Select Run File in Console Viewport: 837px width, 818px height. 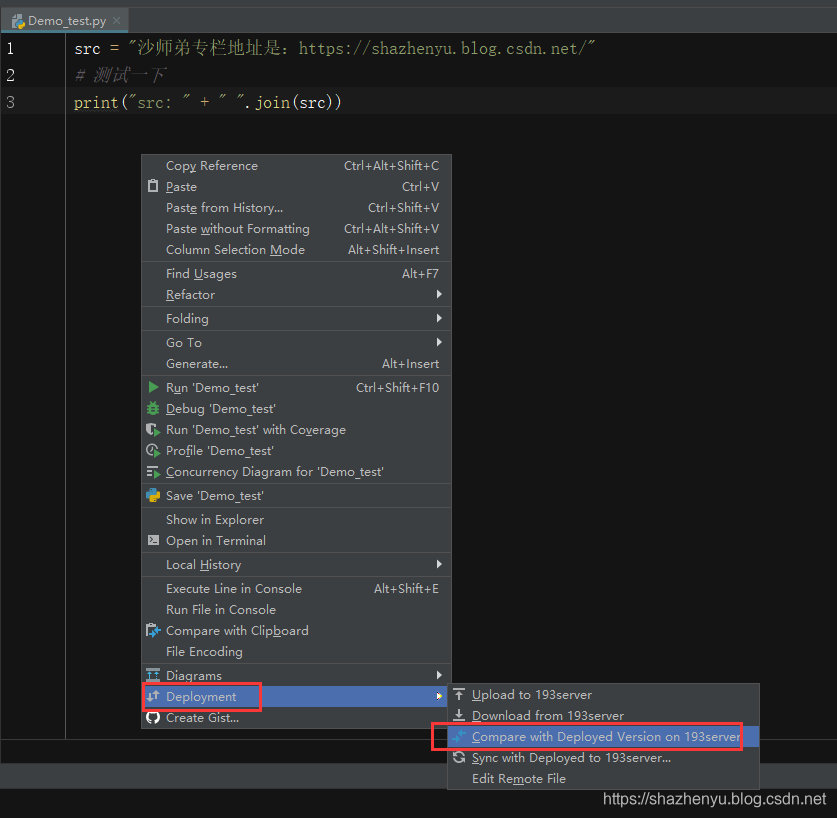click(296, 610)
